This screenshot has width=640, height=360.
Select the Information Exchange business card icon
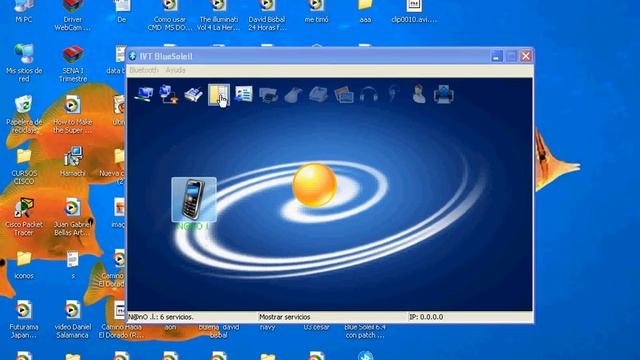coord(244,94)
